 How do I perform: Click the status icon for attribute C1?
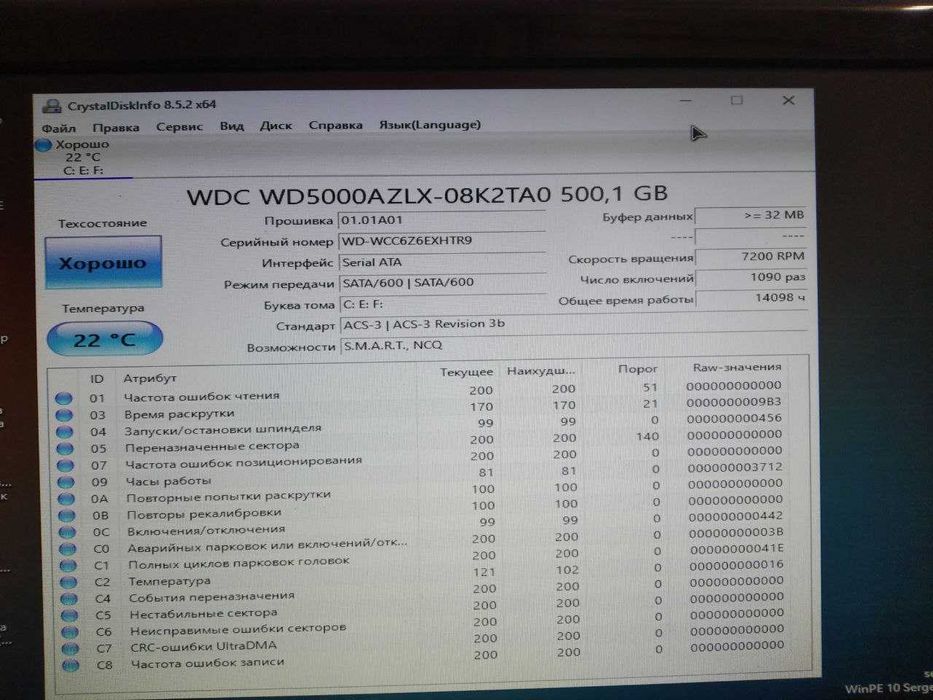pyautogui.click(x=69, y=565)
